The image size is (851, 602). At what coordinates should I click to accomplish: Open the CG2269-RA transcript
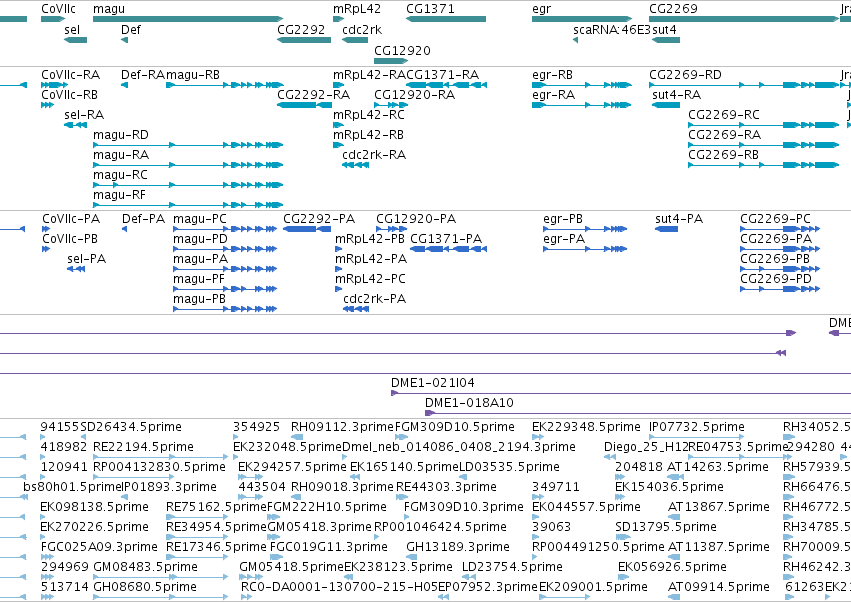point(764,144)
